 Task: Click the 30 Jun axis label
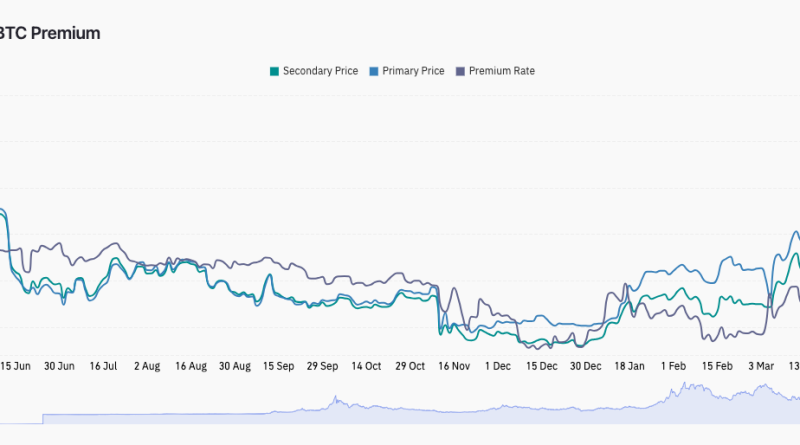tap(59, 366)
